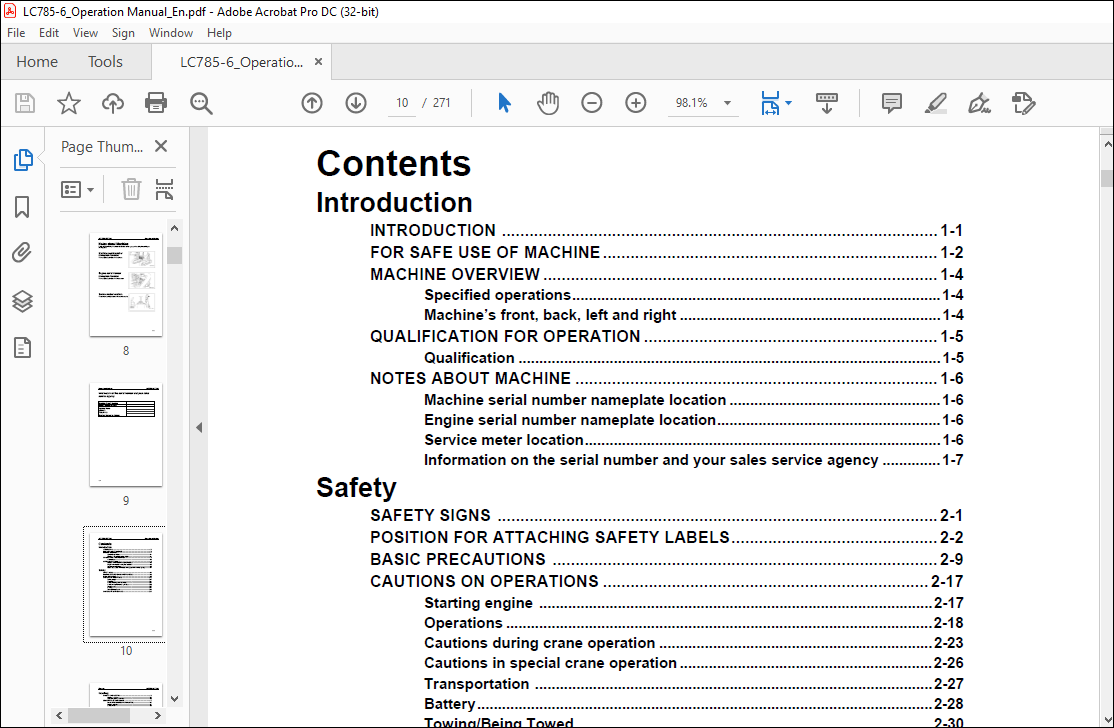The height and width of the screenshot is (728, 1114).
Task: Click the CAUTIONS ON OPERATIONS entry
Action: [x=666, y=581]
